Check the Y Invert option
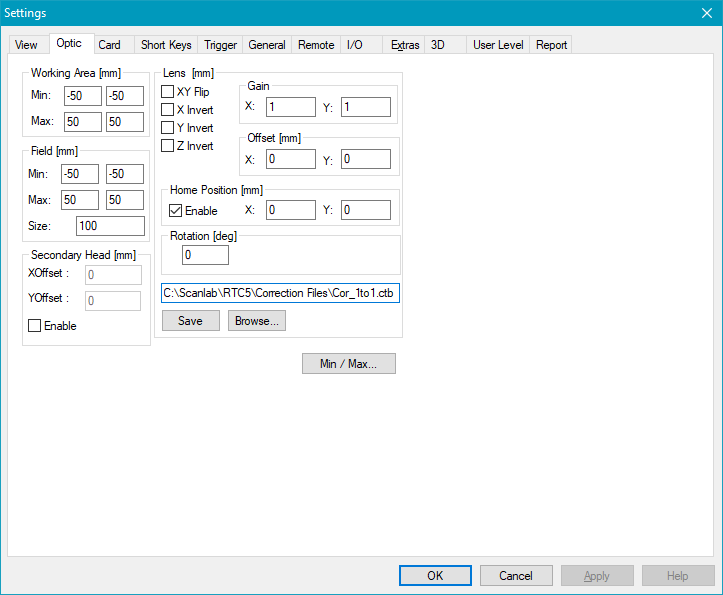 click(168, 128)
